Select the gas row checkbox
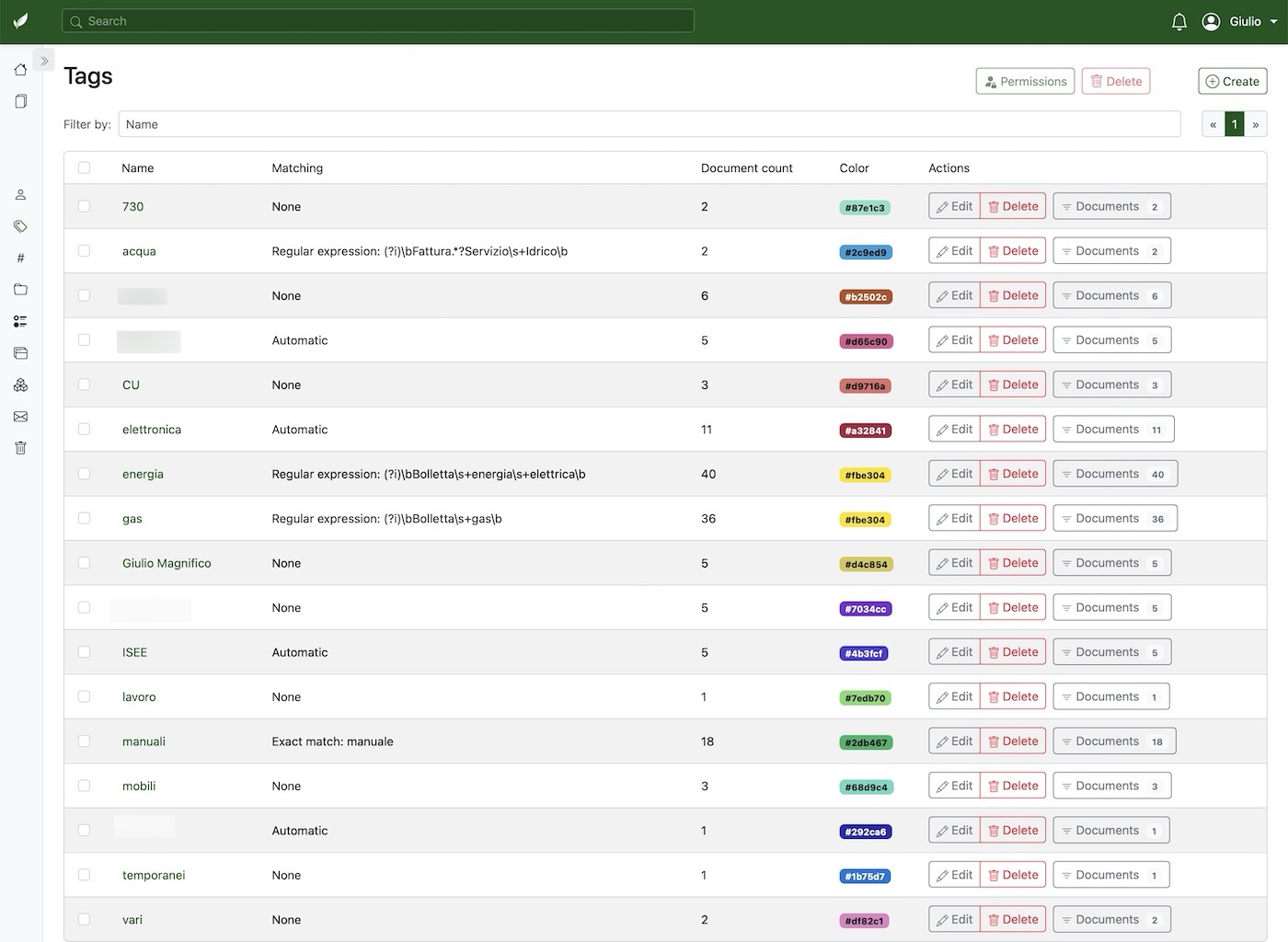Image resolution: width=1288 pixels, height=942 pixels. coord(85,518)
